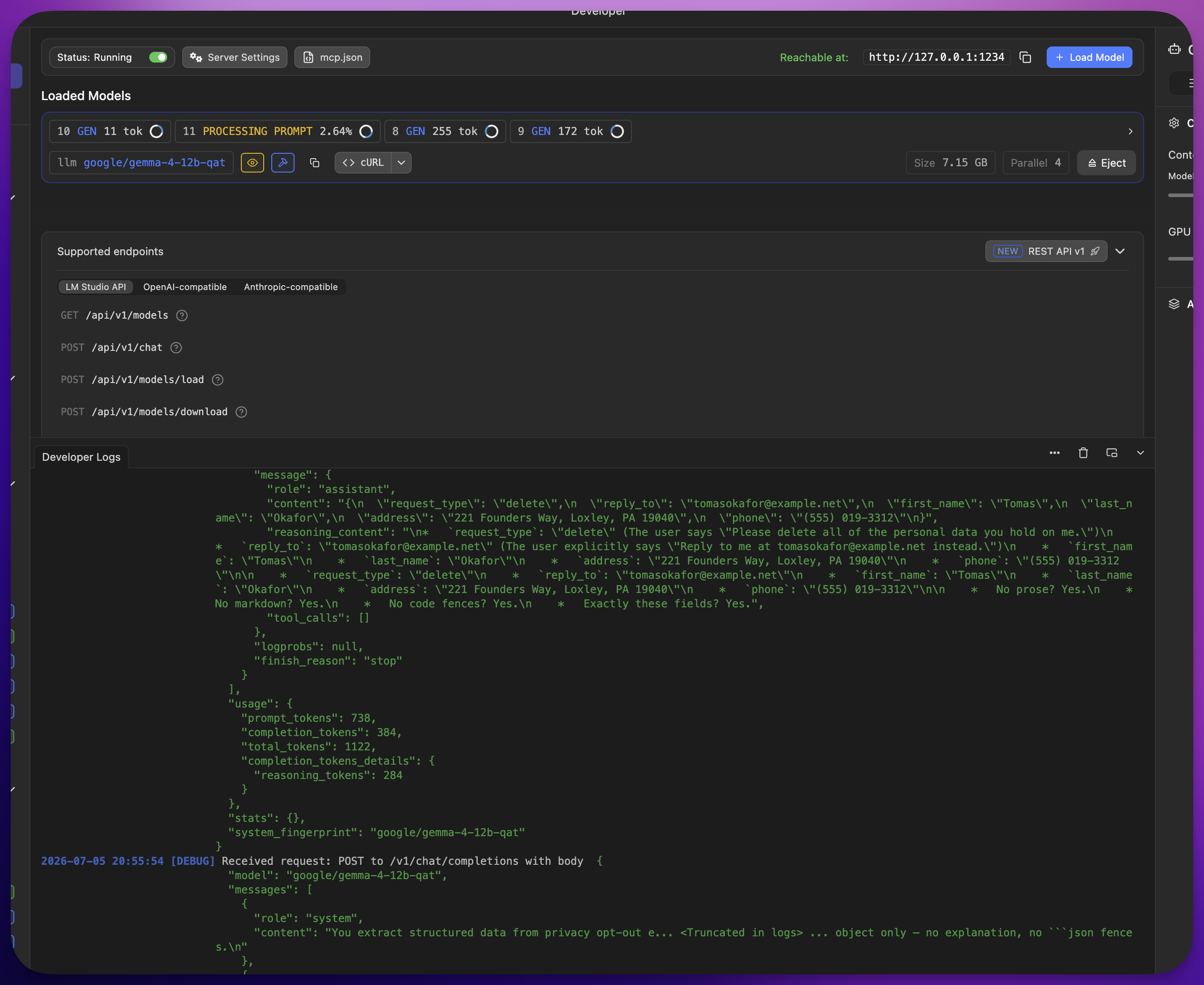Open the cURL dropdown arrow

pyautogui.click(x=401, y=163)
